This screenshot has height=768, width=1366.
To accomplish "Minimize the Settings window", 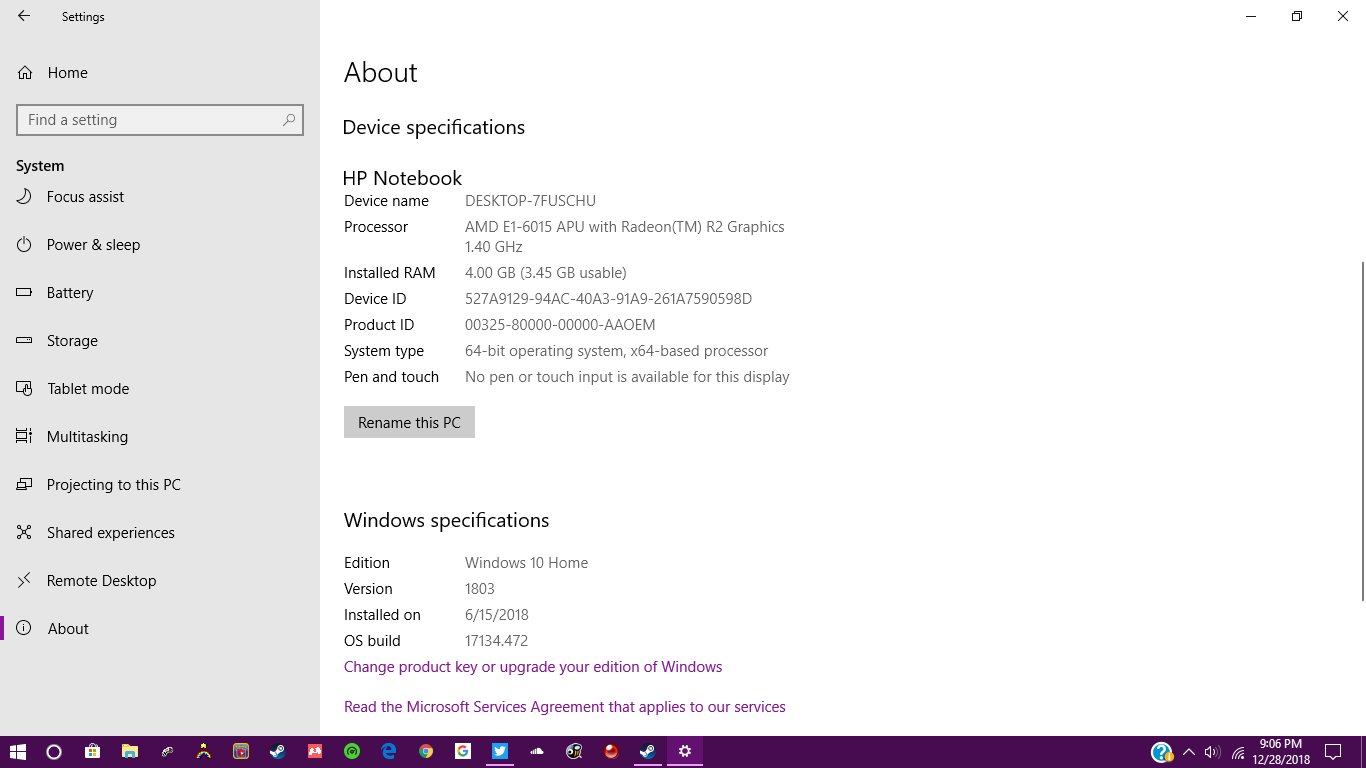I will [x=1251, y=16].
